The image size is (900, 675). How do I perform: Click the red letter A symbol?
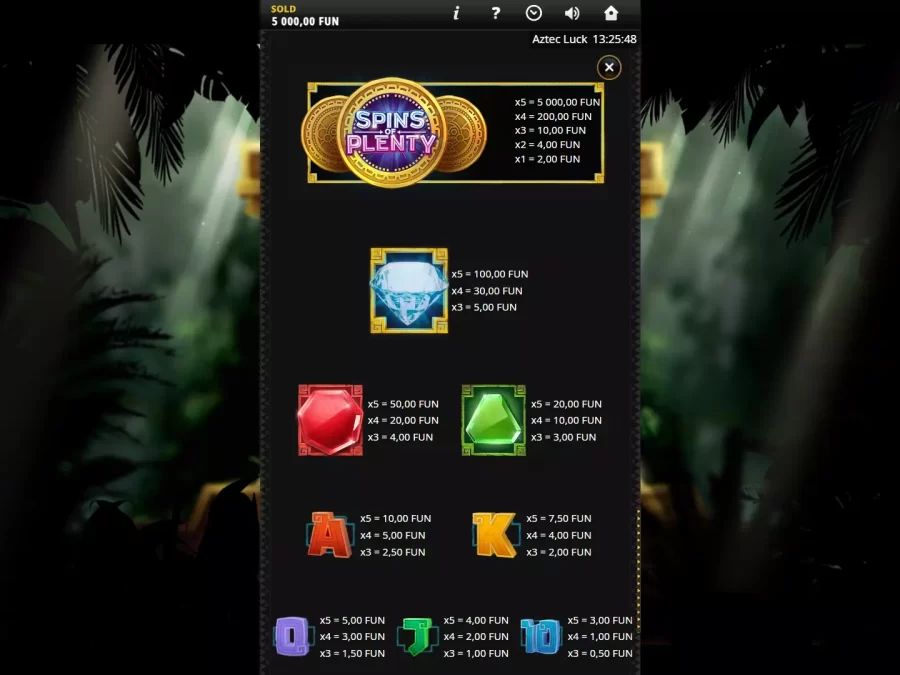(x=329, y=535)
